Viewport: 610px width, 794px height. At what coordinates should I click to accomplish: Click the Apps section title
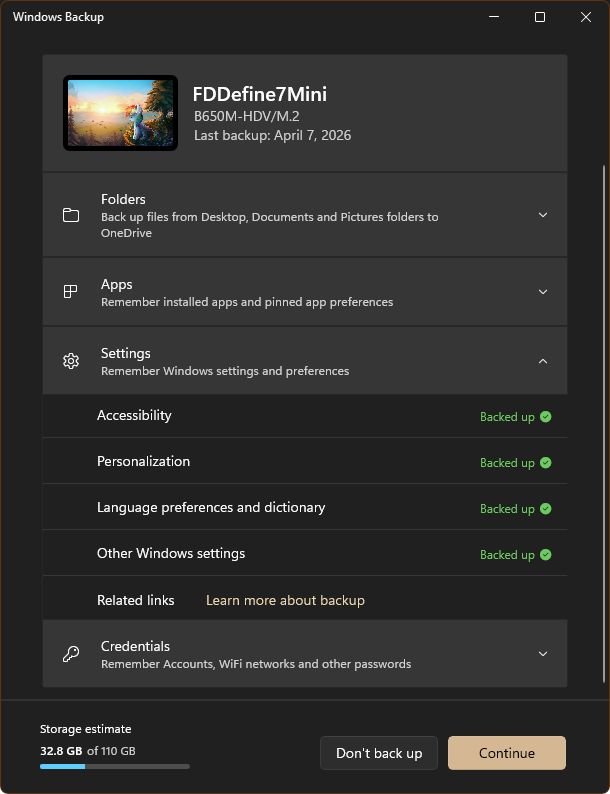point(116,285)
